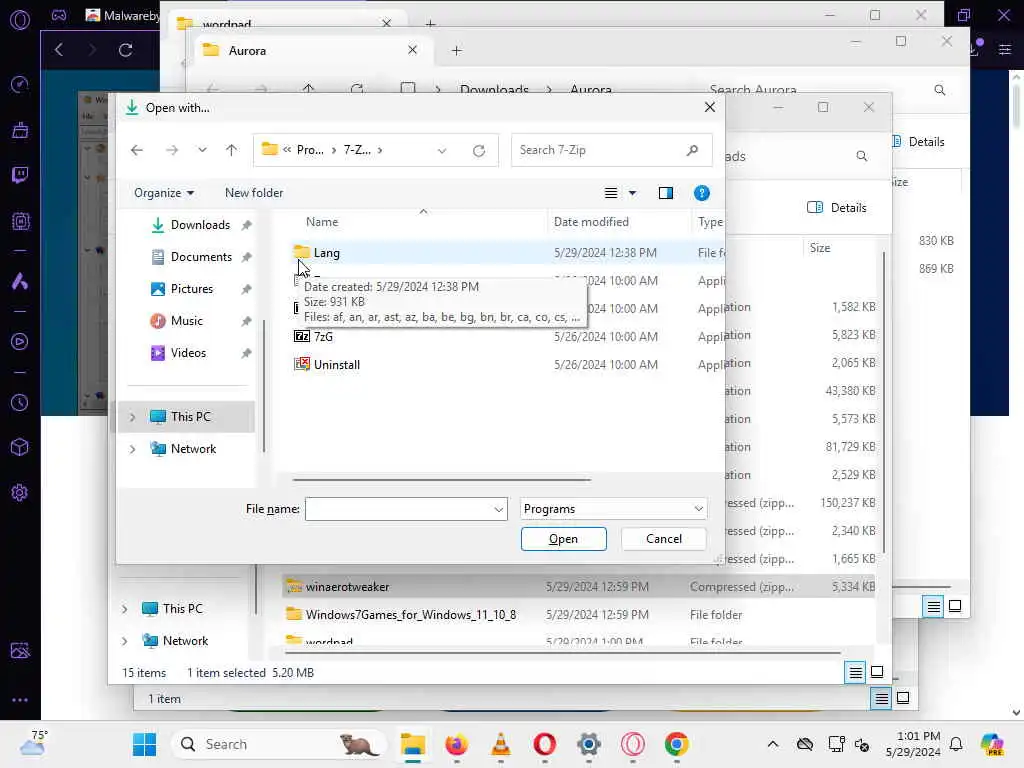Close the Open with dialog

coord(710,107)
